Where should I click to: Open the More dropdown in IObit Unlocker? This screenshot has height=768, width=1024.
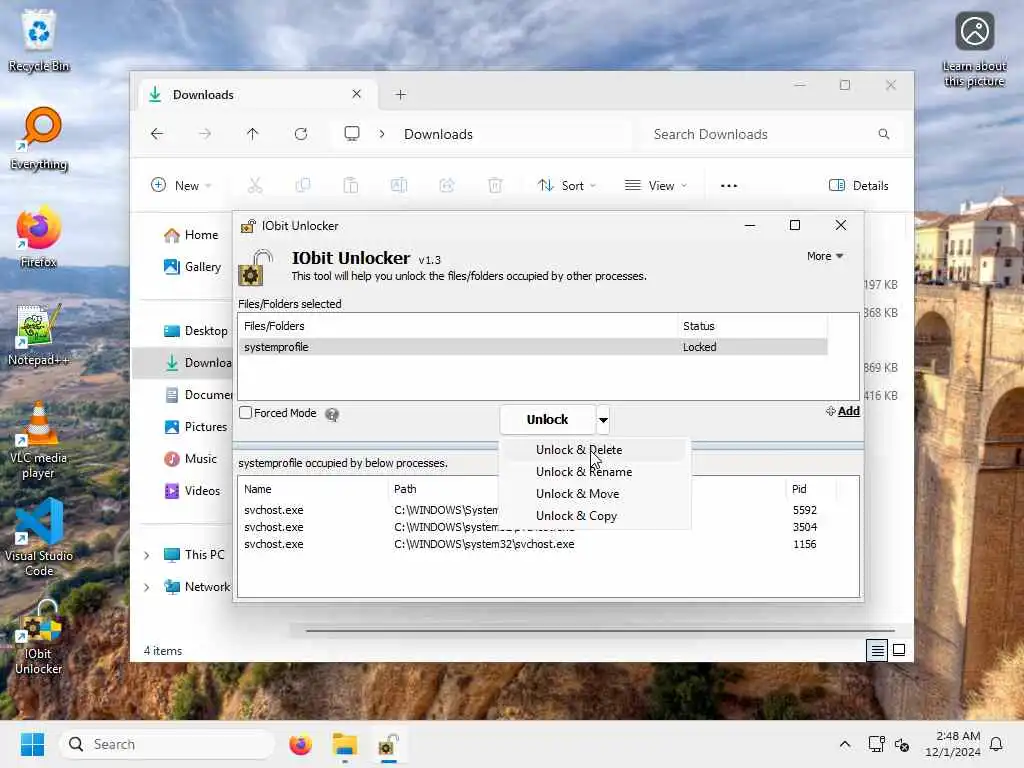pyautogui.click(x=825, y=256)
